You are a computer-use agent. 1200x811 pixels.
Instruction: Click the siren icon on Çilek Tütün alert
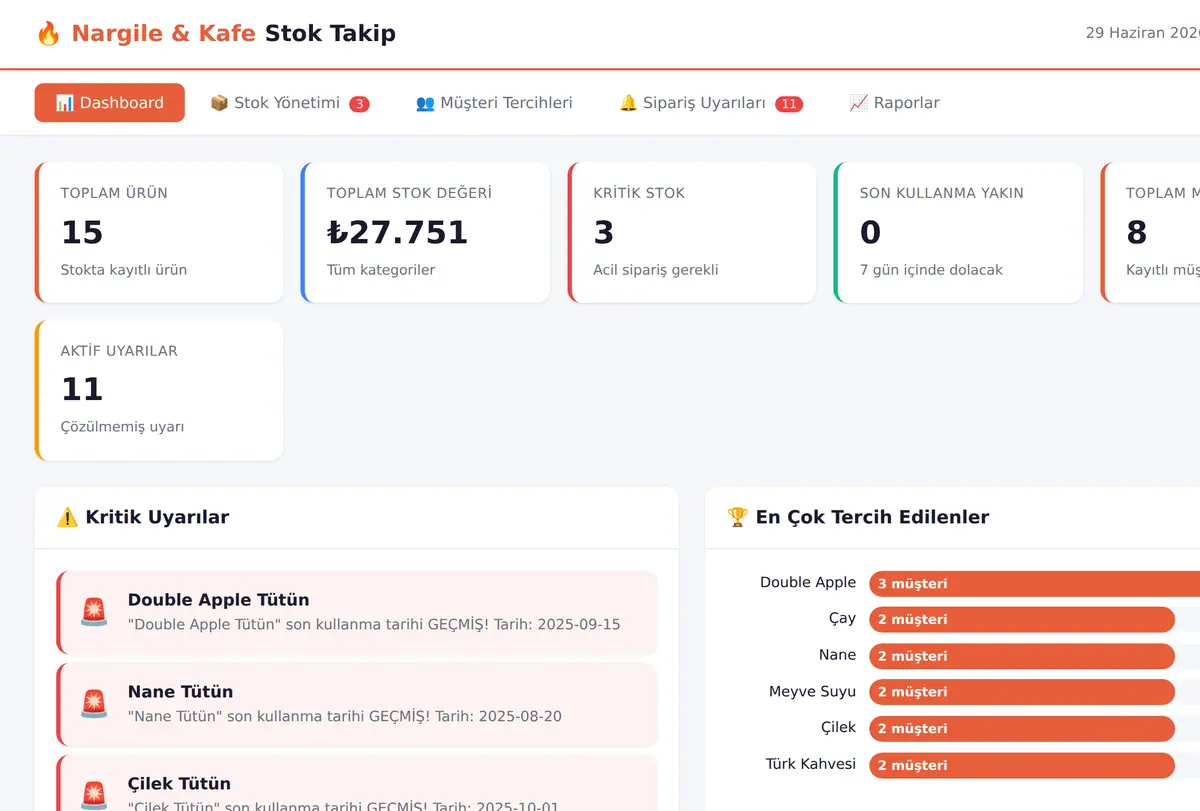click(x=94, y=794)
